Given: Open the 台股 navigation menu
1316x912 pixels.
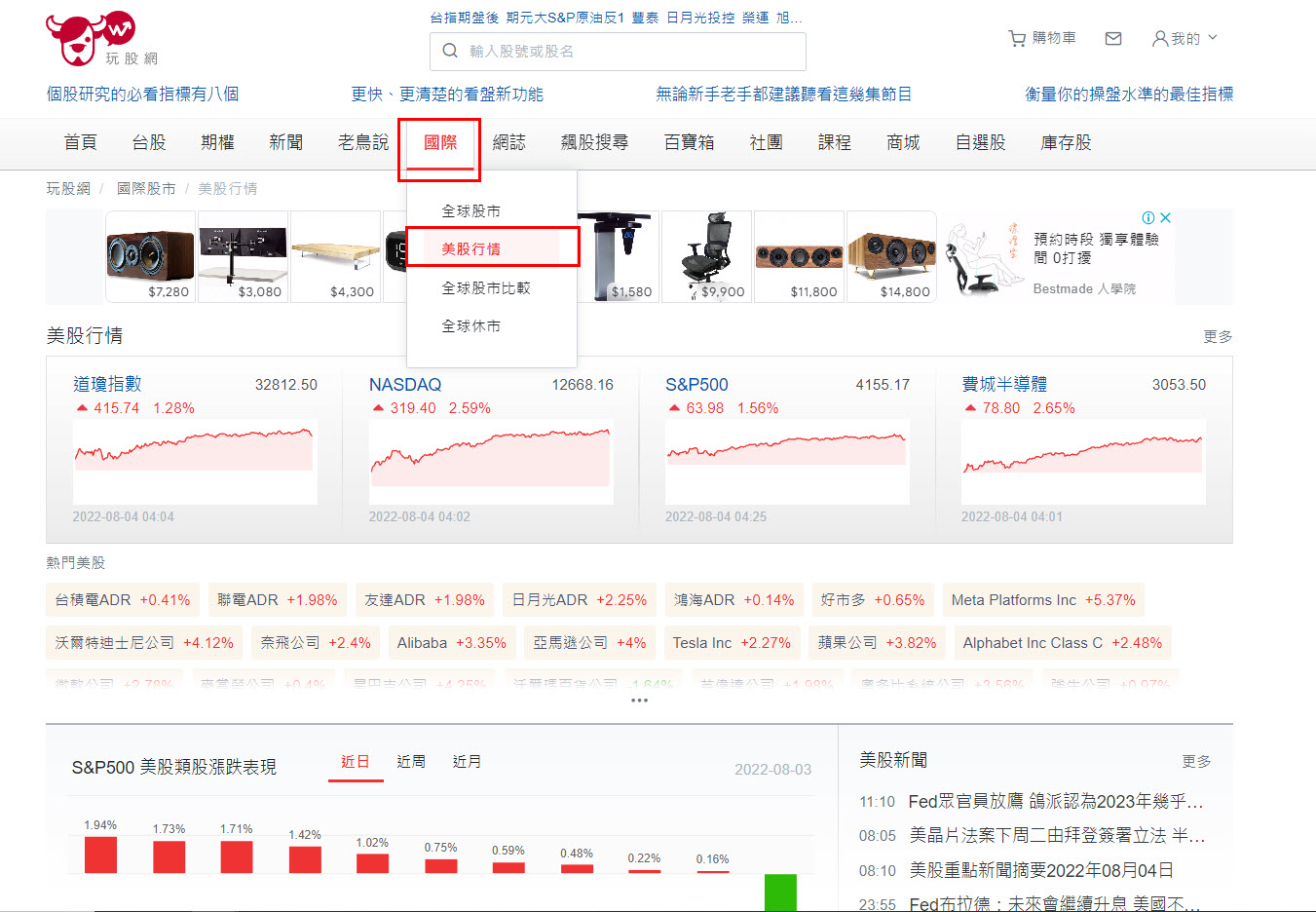Looking at the screenshot, I should tap(148, 141).
